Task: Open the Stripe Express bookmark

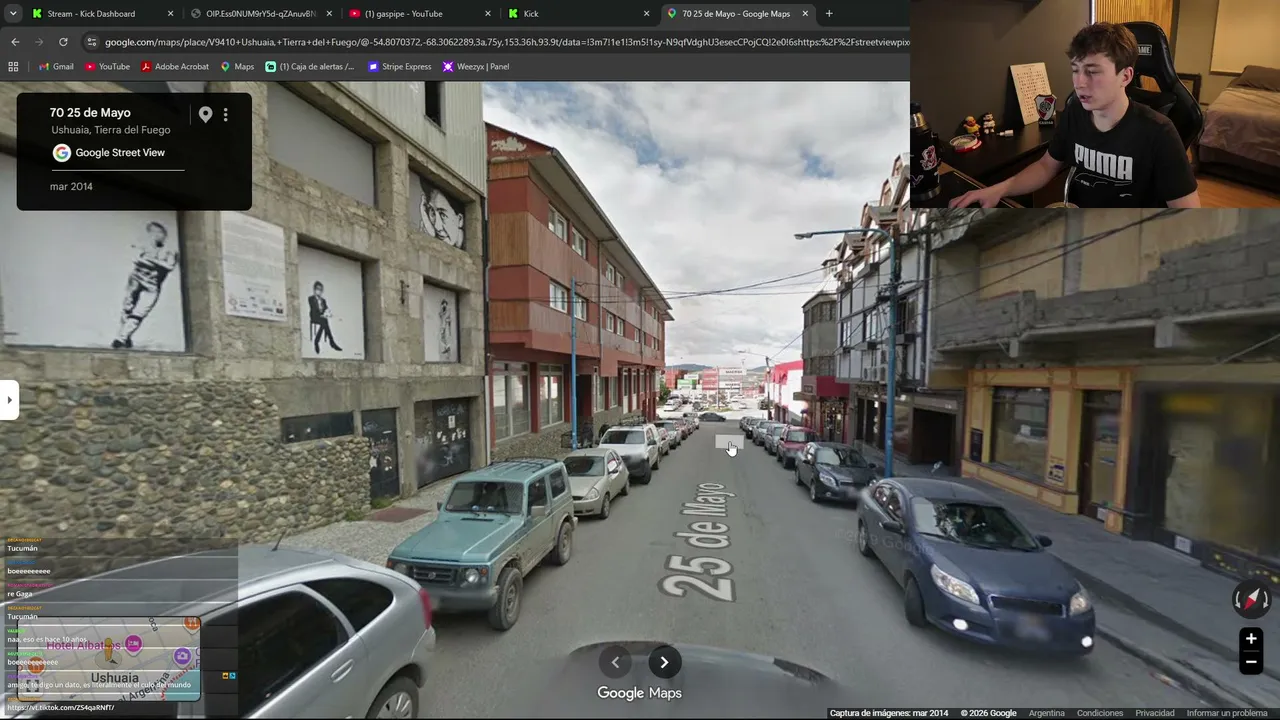Action: point(400,67)
